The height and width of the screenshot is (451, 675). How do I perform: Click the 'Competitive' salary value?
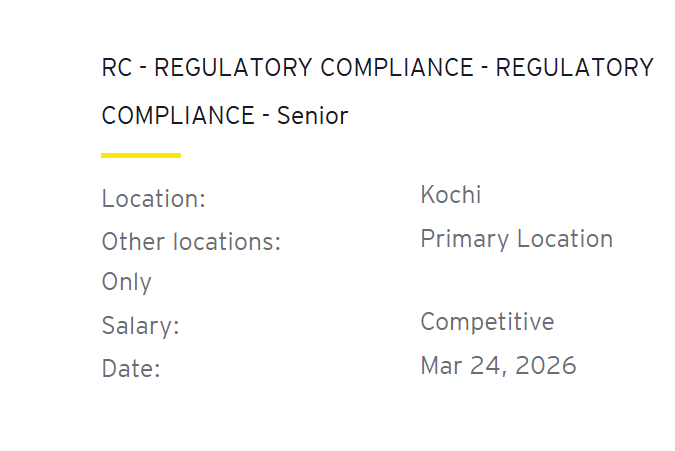click(x=487, y=322)
